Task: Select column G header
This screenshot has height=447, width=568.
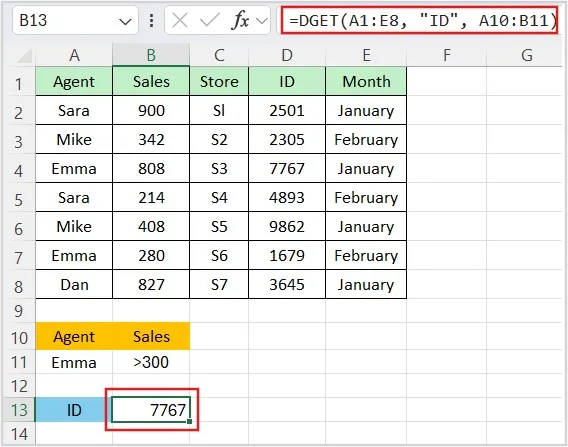Action: click(x=526, y=55)
